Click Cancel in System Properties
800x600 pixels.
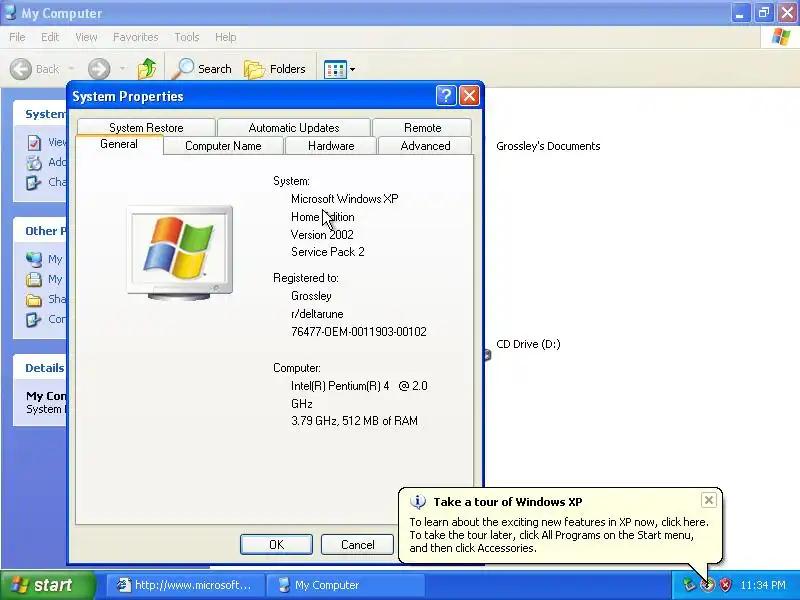357,544
